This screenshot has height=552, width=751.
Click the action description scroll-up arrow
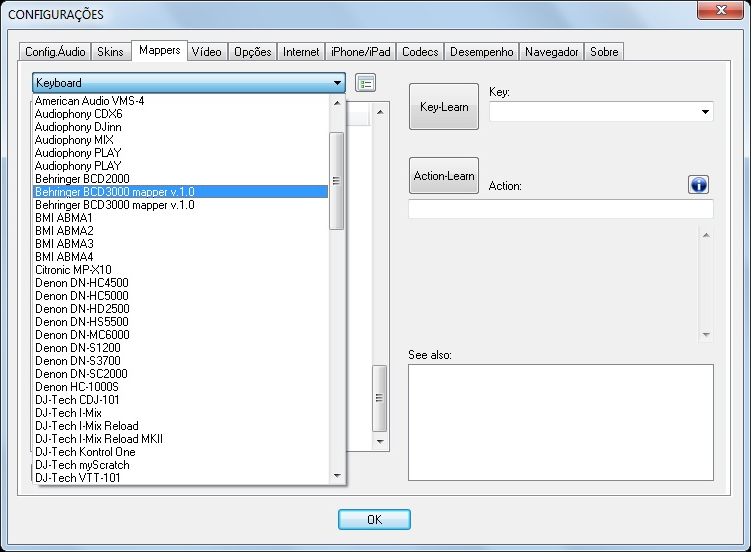point(706,235)
